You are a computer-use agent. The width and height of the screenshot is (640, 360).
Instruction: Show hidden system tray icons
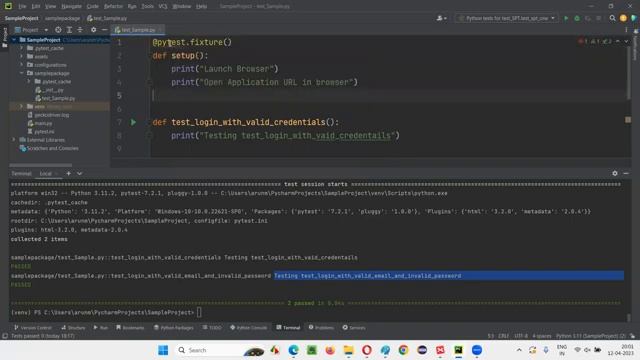tap(519, 350)
